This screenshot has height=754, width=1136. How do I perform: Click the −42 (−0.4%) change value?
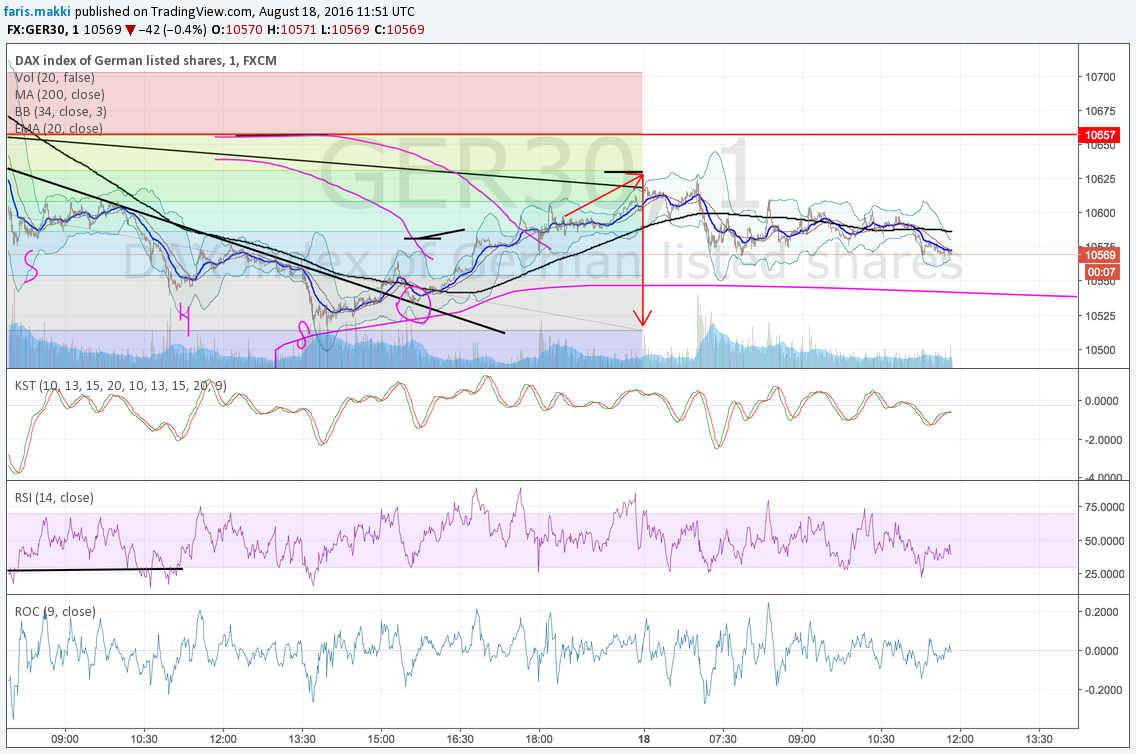click(x=172, y=30)
